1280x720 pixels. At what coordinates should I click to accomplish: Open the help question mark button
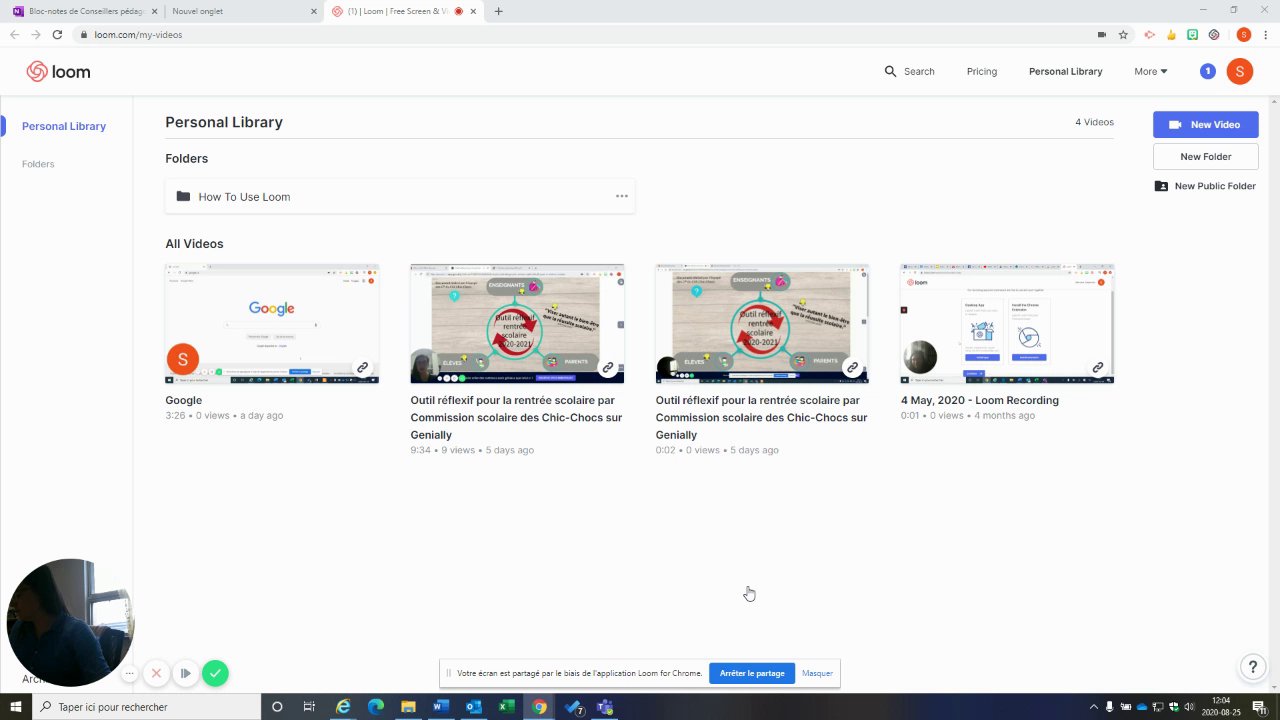tap(1253, 667)
